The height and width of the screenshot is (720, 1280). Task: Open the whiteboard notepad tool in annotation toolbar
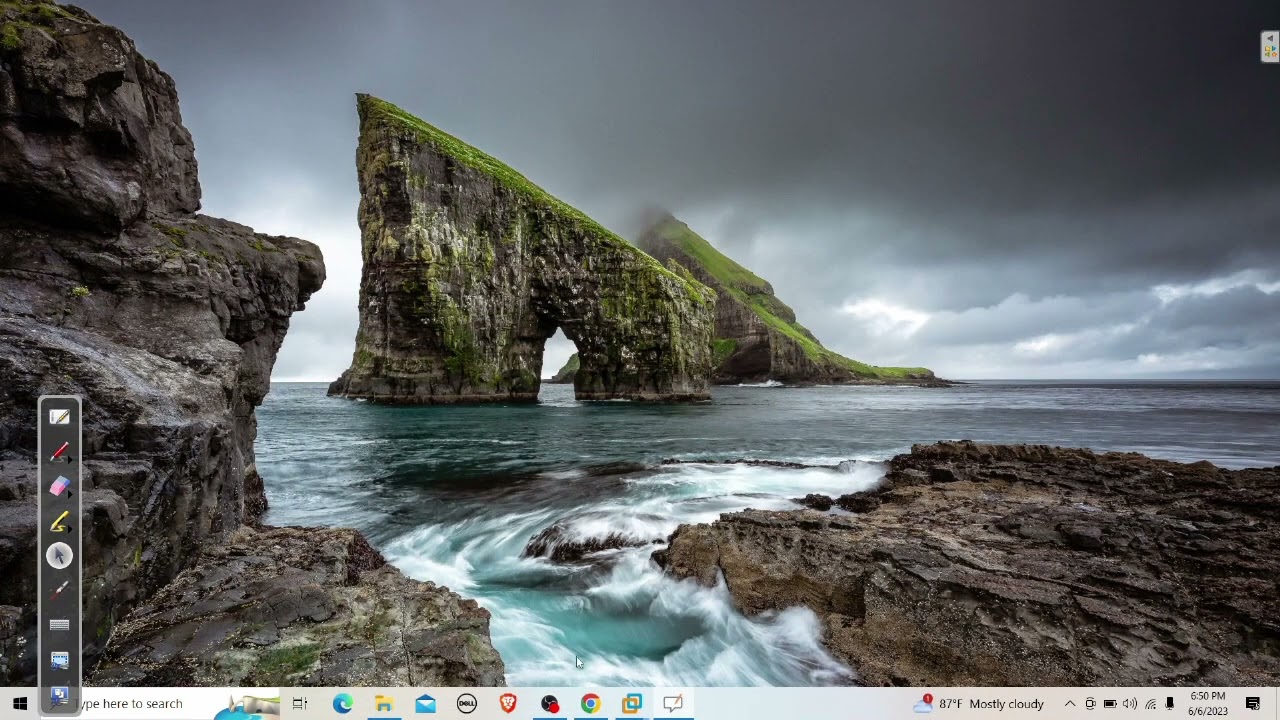59,417
